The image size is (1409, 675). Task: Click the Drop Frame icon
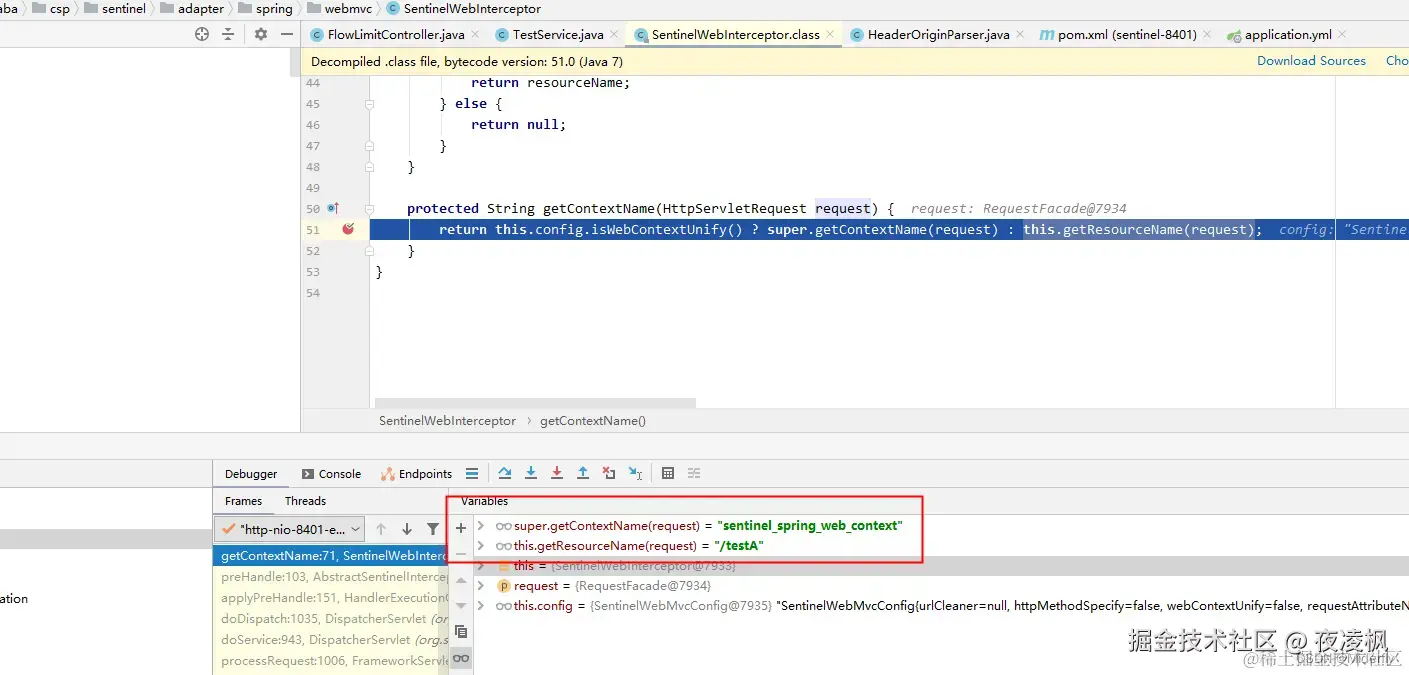[609, 473]
